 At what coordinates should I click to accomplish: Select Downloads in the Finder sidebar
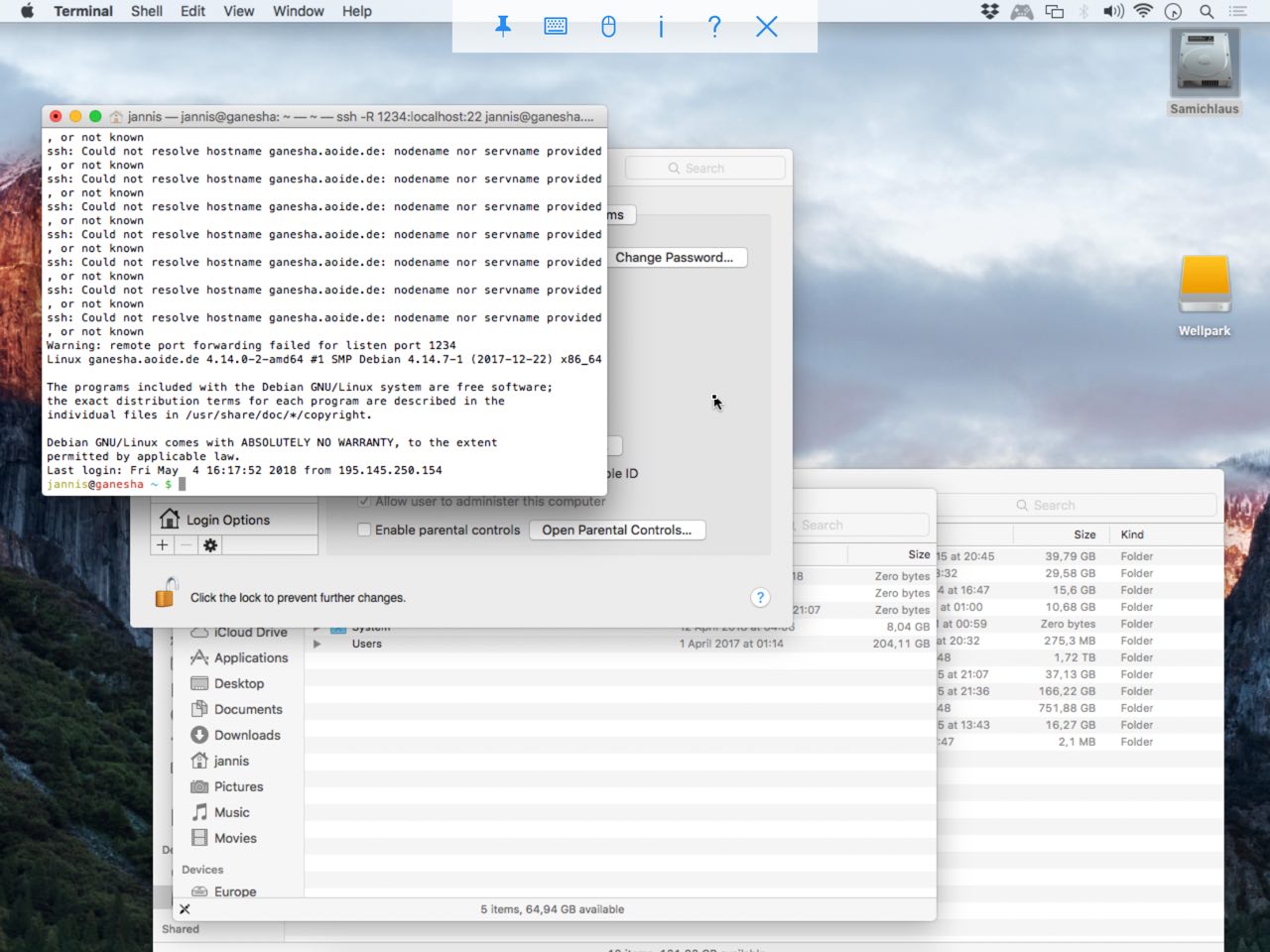pos(246,735)
